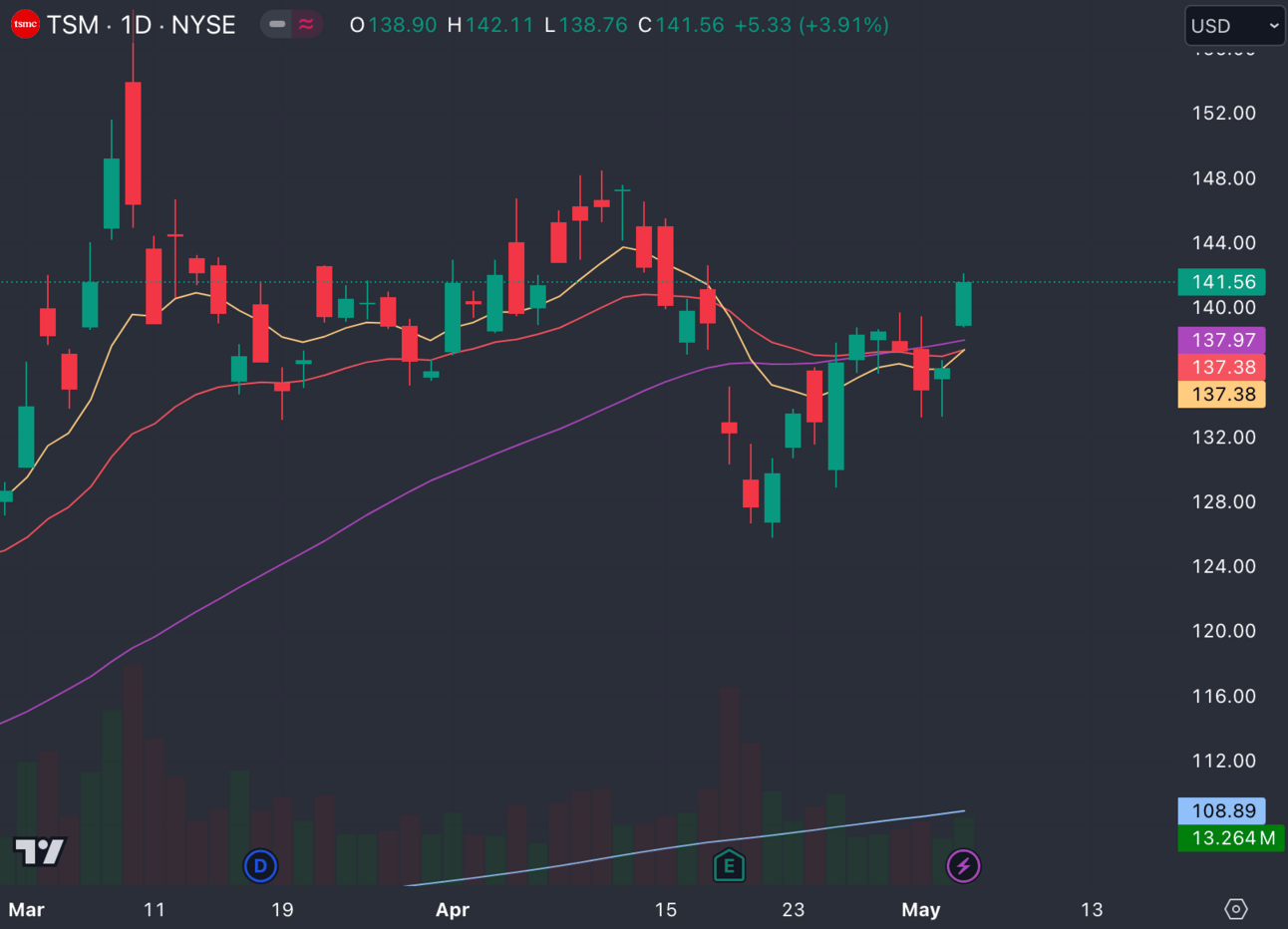
Task: Click the 132.00 price axis tick
Action: click(1224, 437)
